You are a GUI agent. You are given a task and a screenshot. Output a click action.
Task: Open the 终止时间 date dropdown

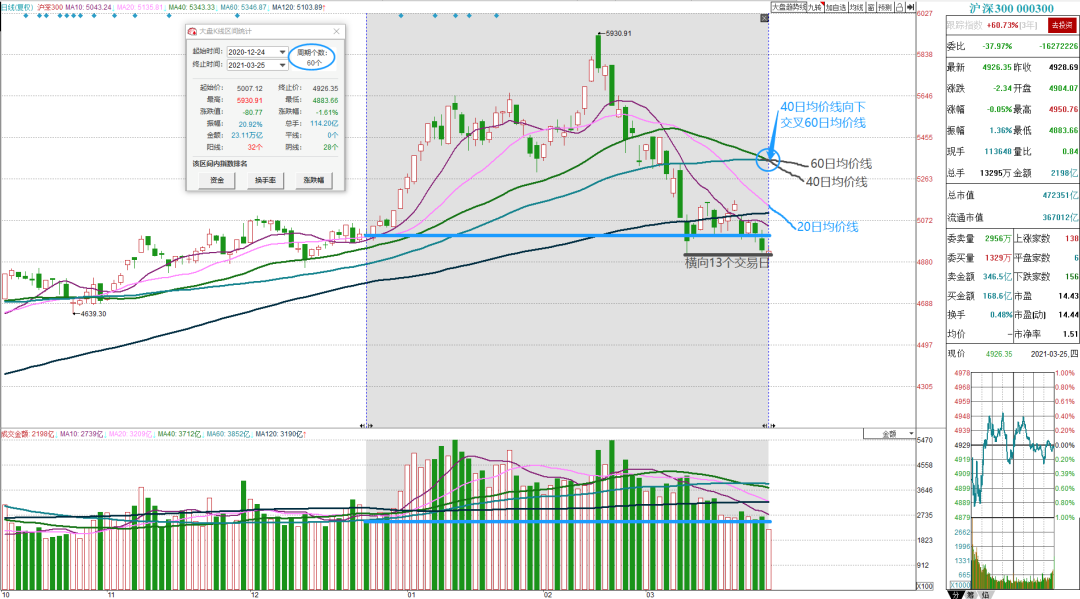282,65
